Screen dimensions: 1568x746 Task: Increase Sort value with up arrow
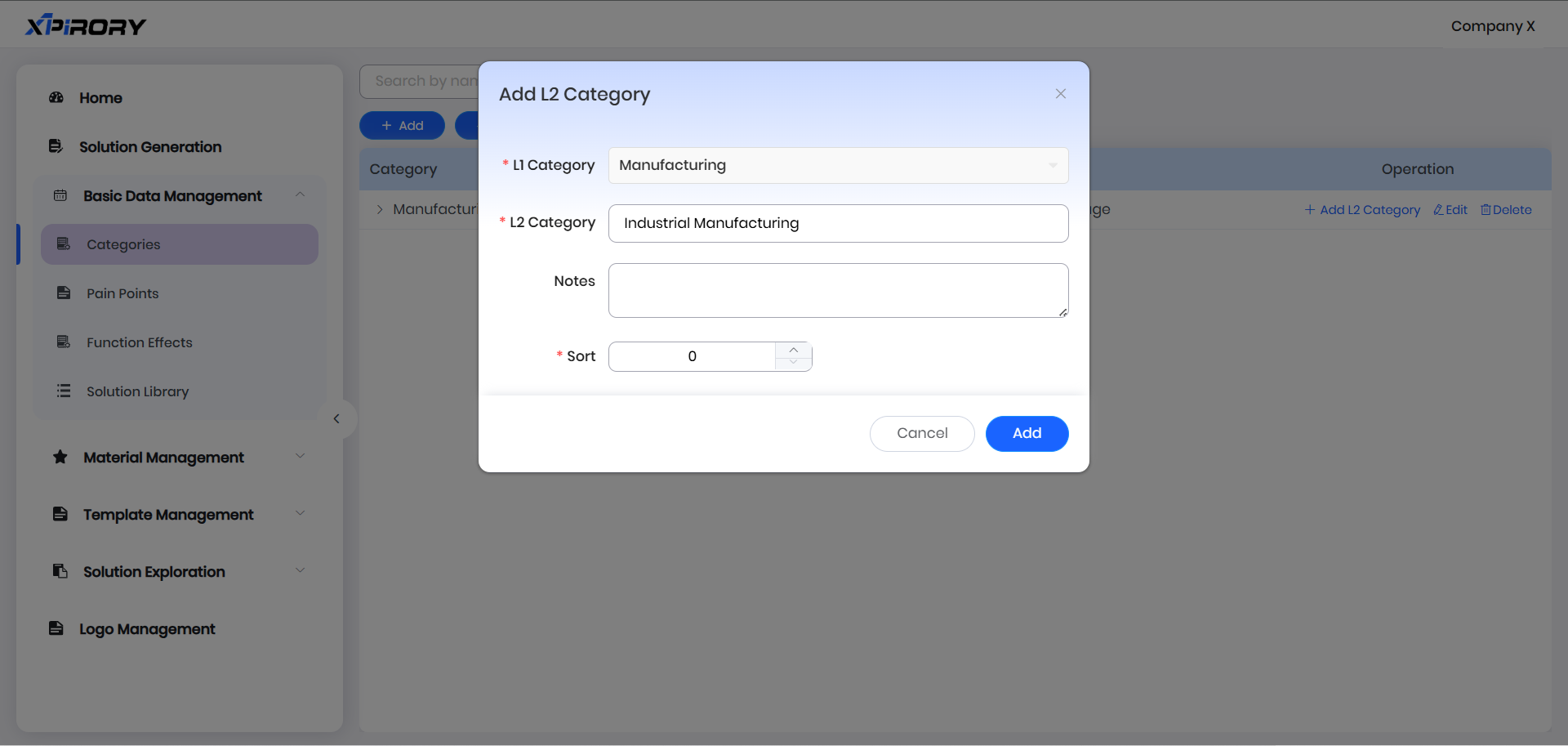click(x=793, y=350)
